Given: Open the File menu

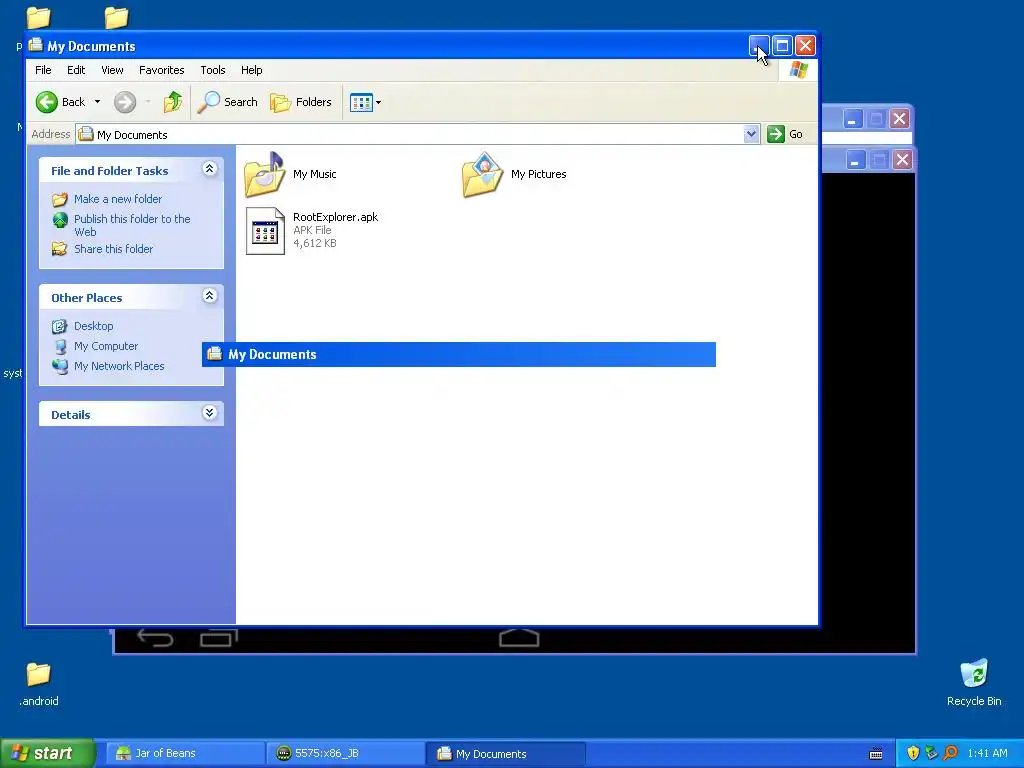Looking at the screenshot, I should coord(43,70).
